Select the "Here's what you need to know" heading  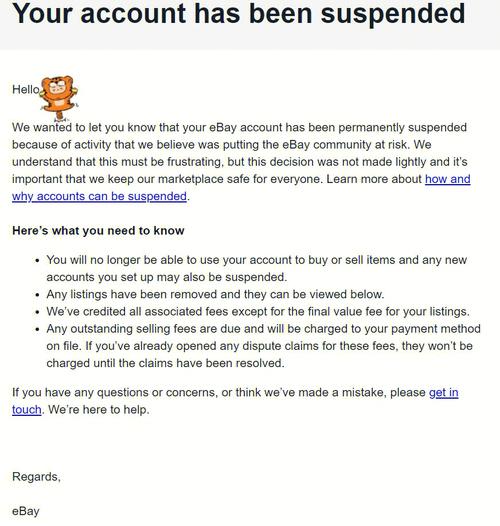pyautogui.click(x=98, y=231)
